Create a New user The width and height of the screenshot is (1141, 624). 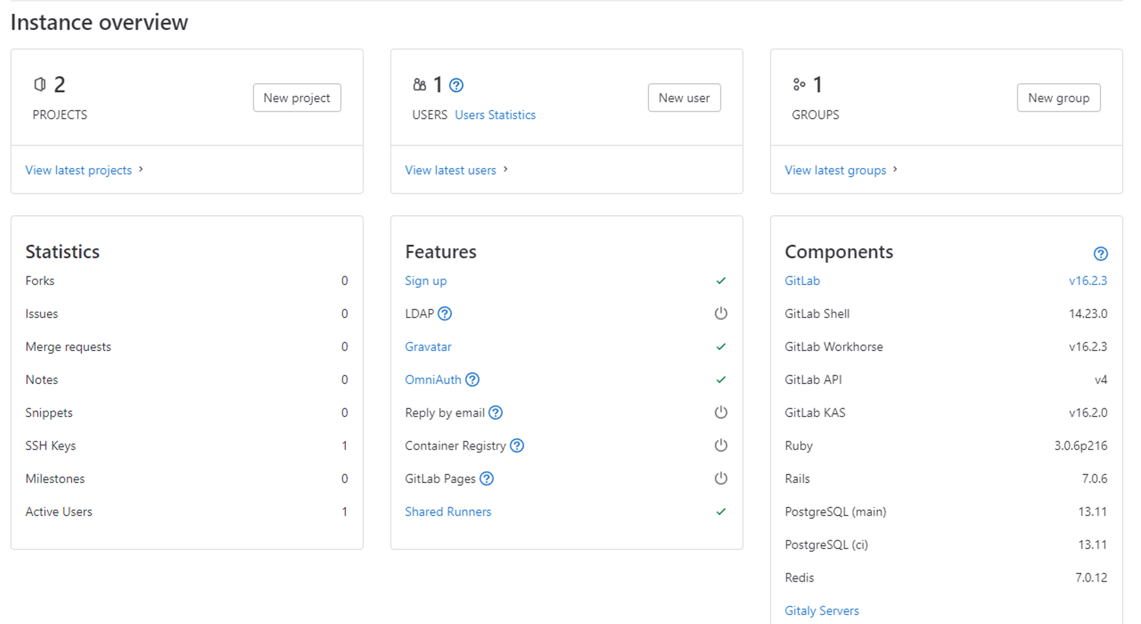pyautogui.click(x=684, y=97)
